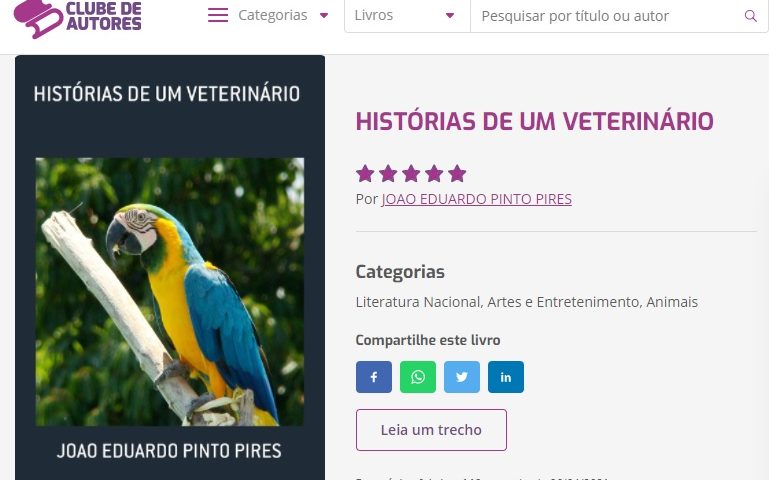Open the Livros selector dropdown

(407, 16)
